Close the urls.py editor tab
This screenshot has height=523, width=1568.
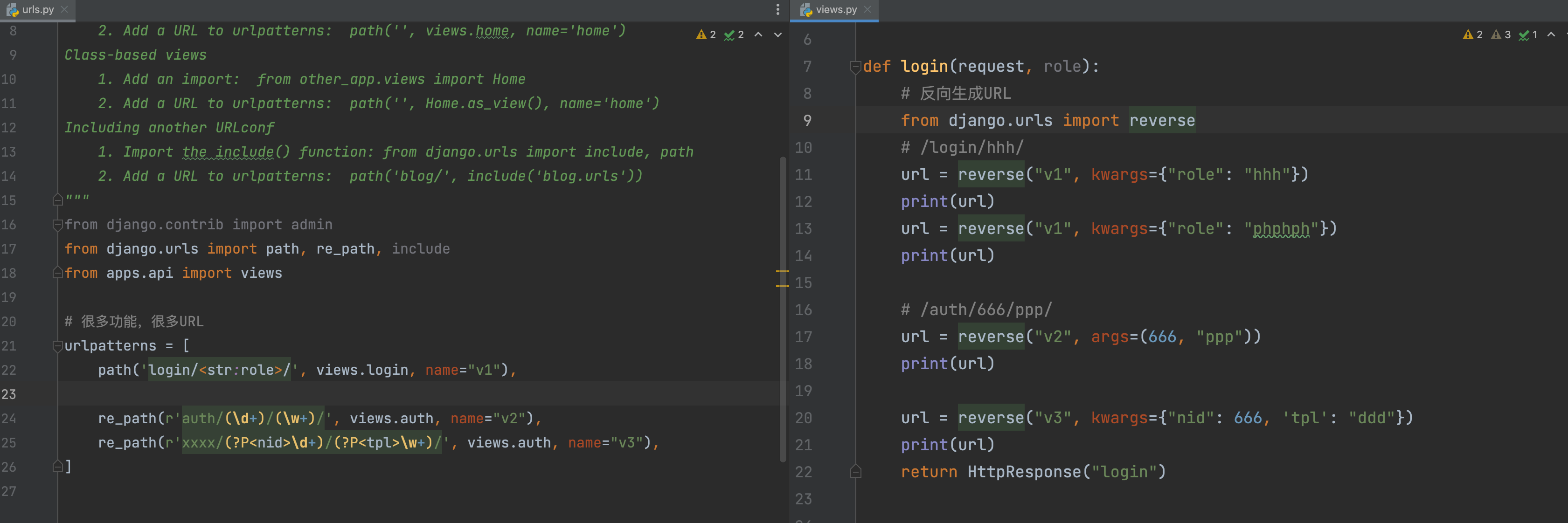tap(64, 9)
